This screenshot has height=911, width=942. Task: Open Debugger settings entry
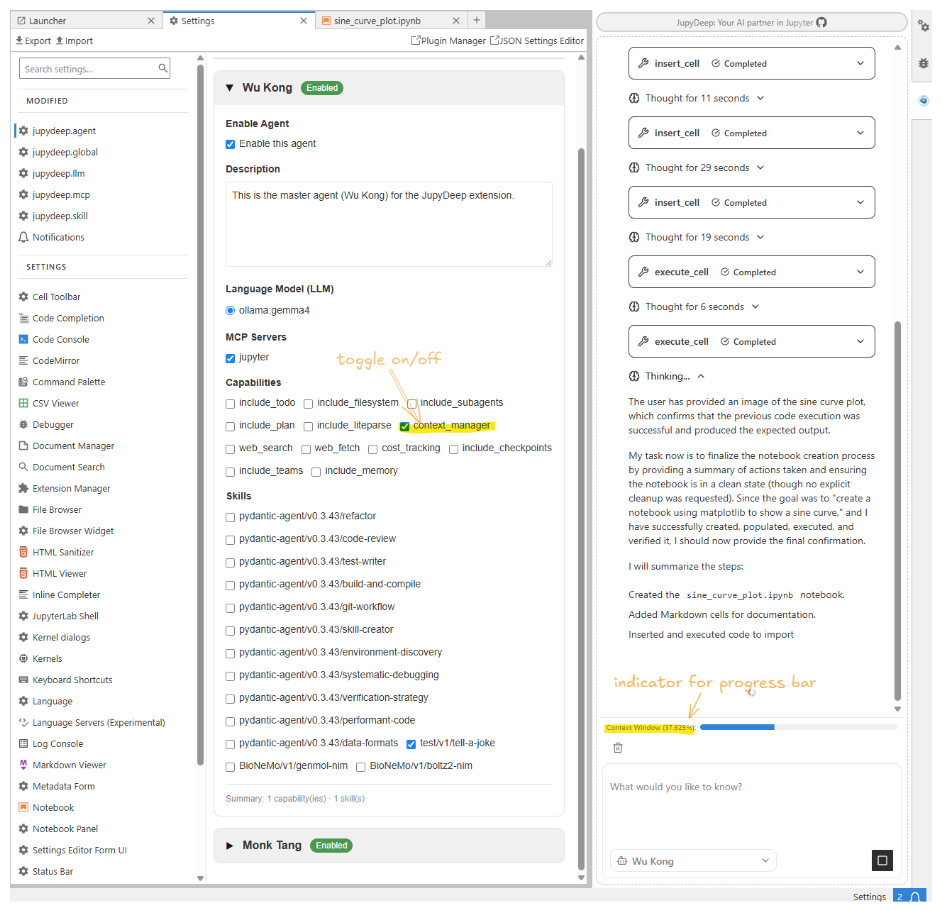(x=46, y=424)
